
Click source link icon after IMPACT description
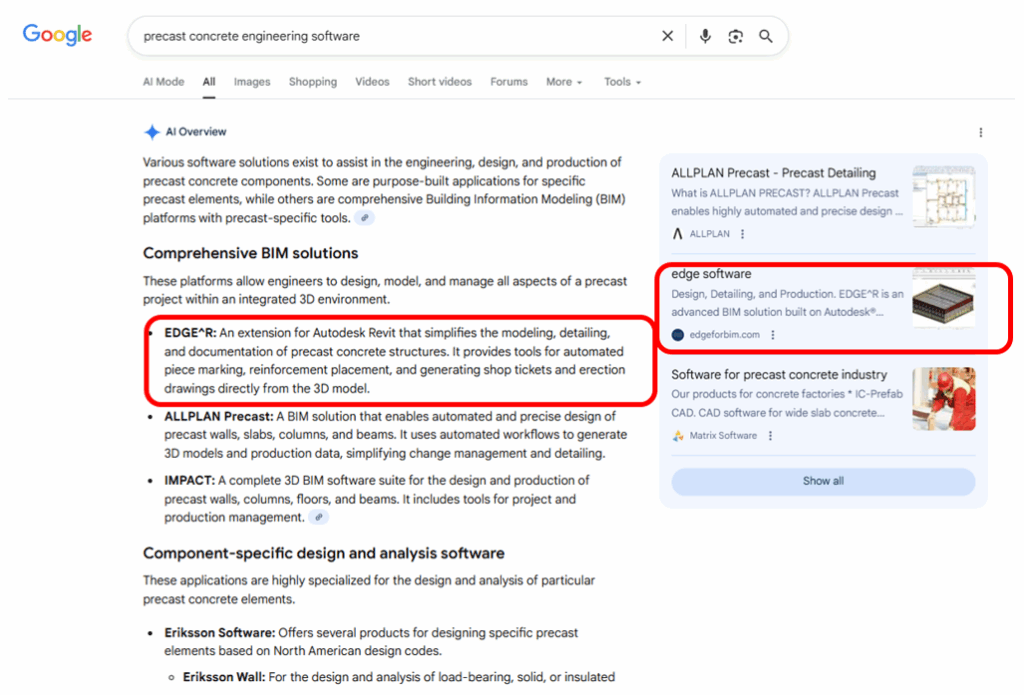tap(318, 518)
